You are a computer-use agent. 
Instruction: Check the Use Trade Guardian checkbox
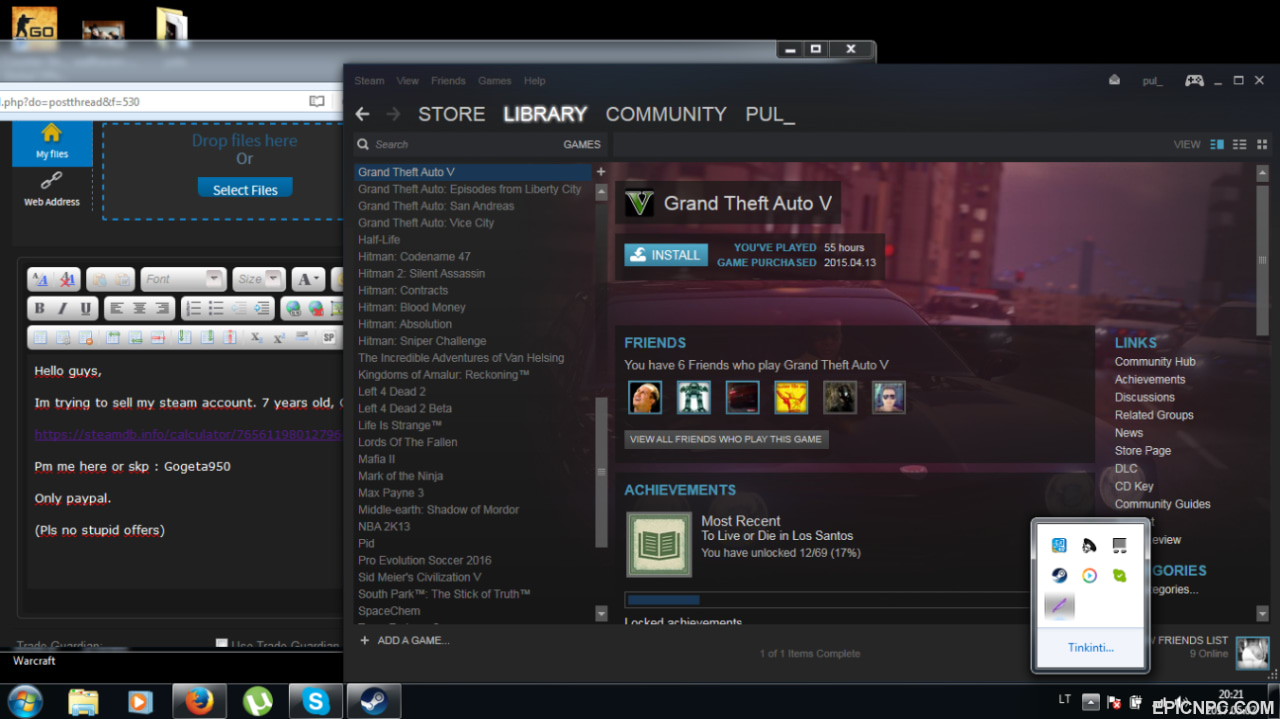pos(222,645)
